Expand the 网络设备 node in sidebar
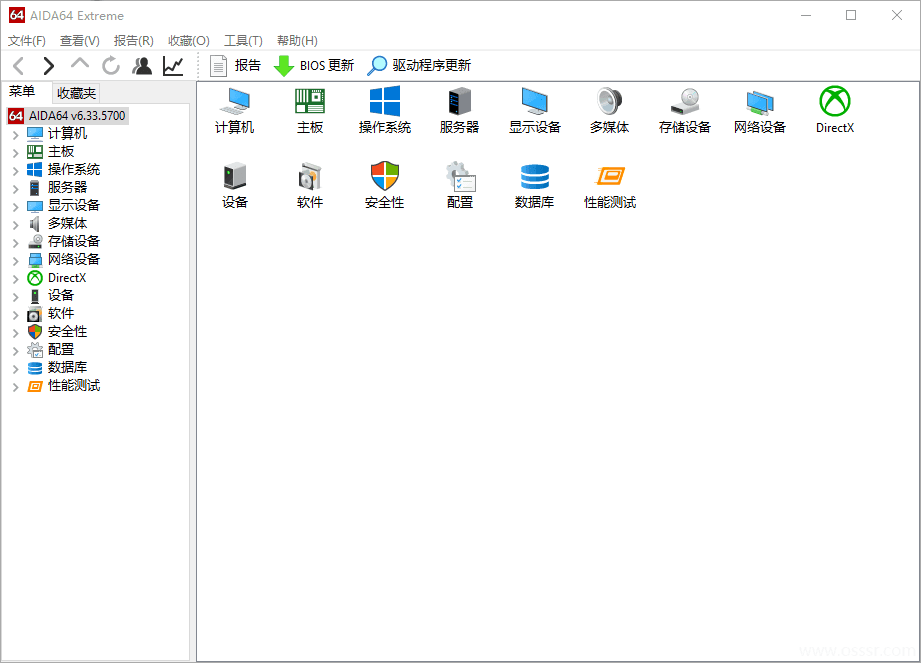This screenshot has width=921, height=663. [14, 258]
